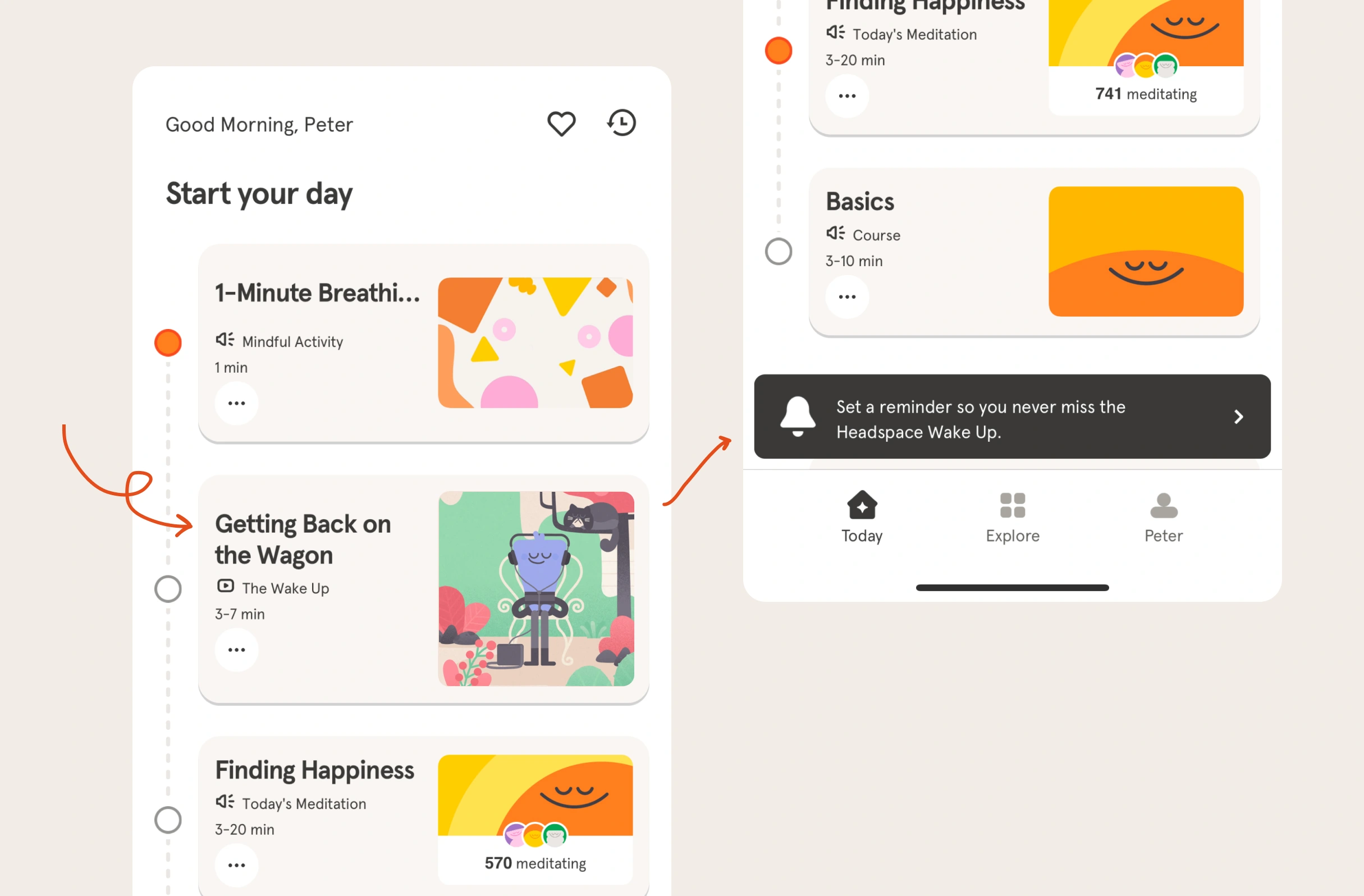Tap the Start your day heading
1364x896 pixels.
259,194
